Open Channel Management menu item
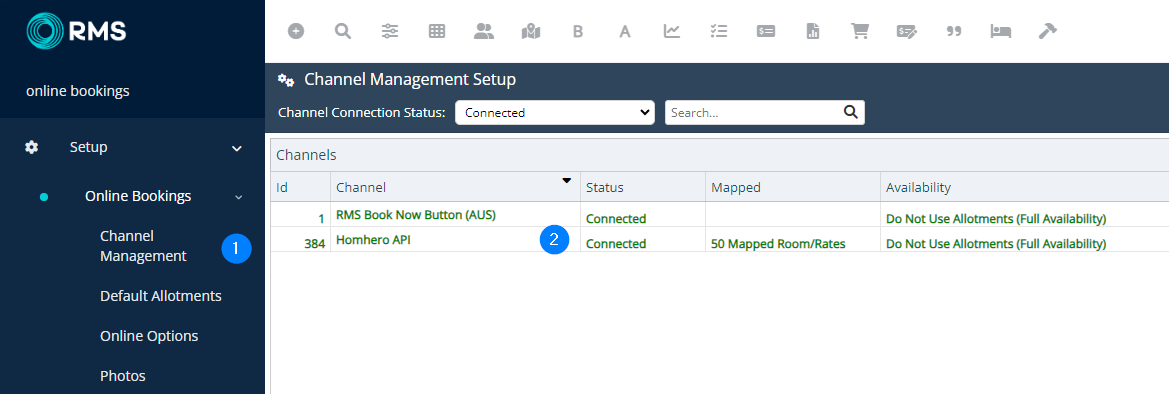Screen dimensions: 1169x394 pyautogui.click(x=143, y=246)
